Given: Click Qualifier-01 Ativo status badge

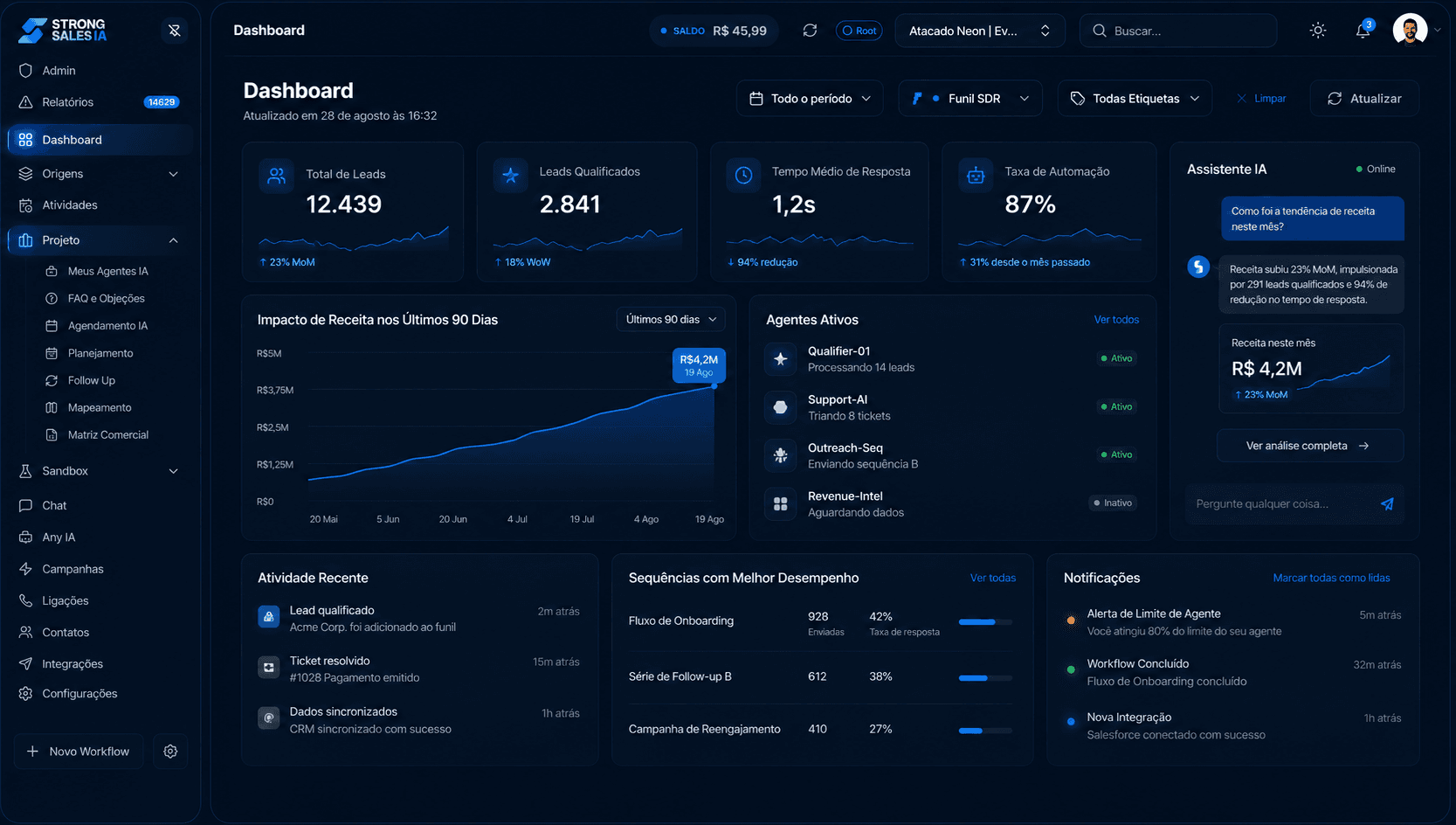Looking at the screenshot, I should coord(1117,358).
